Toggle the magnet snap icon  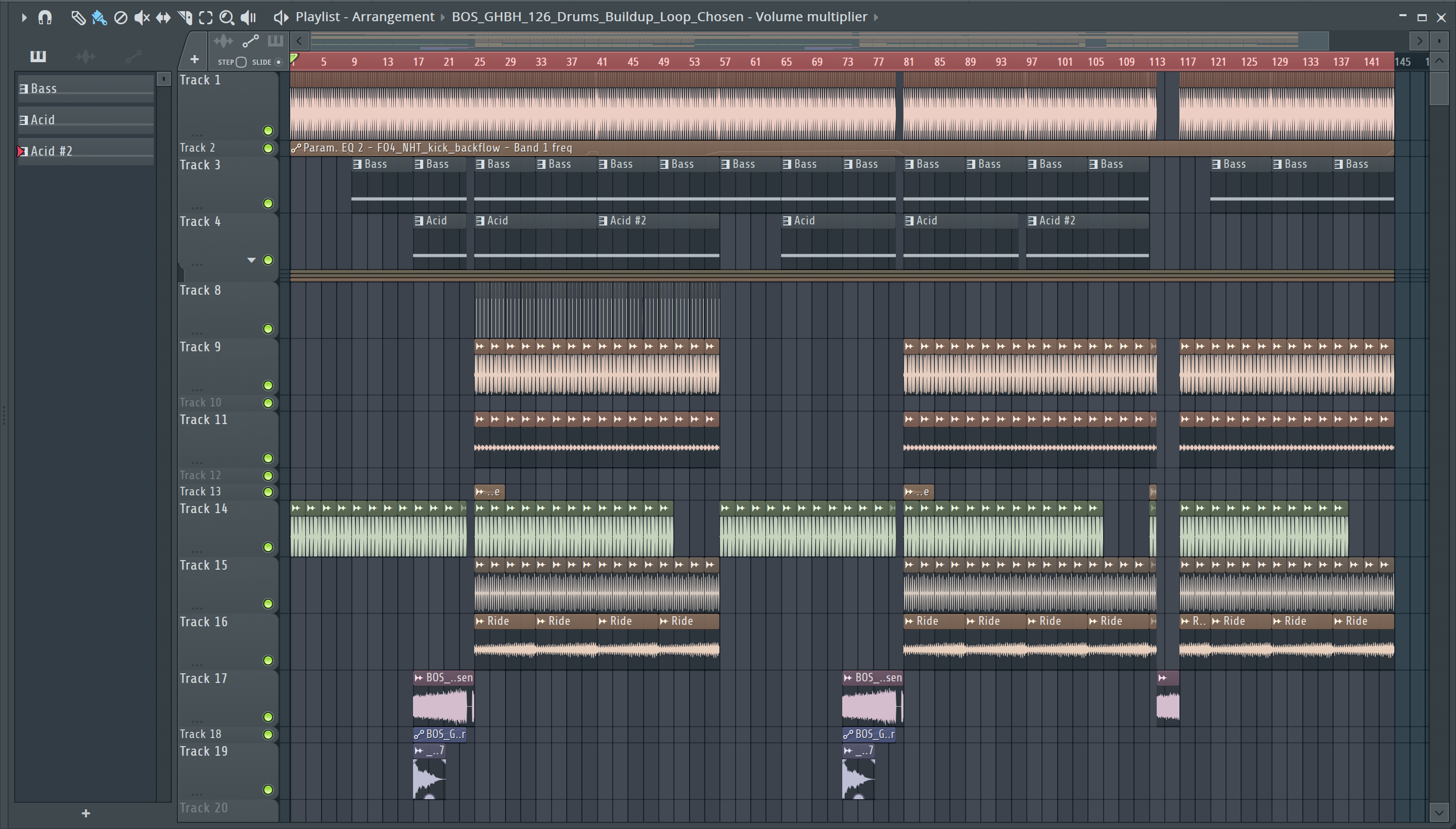(45, 18)
